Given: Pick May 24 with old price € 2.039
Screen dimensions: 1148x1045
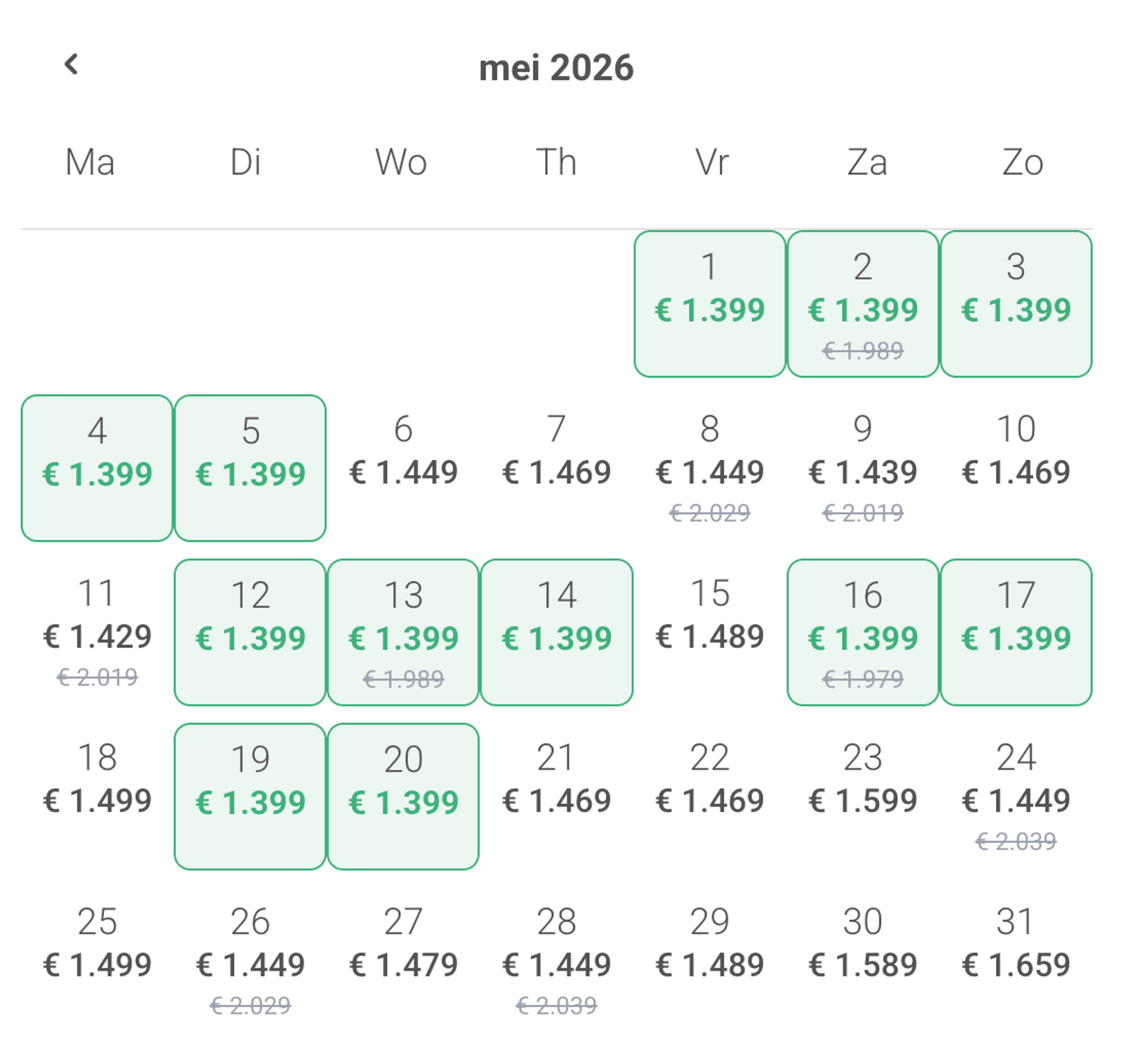Looking at the screenshot, I should tap(1016, 796).
